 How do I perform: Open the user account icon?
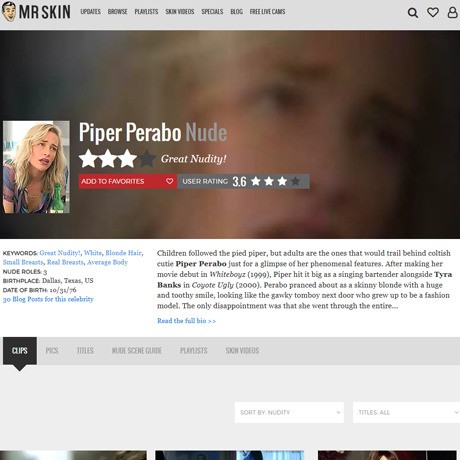click(452, 12)
